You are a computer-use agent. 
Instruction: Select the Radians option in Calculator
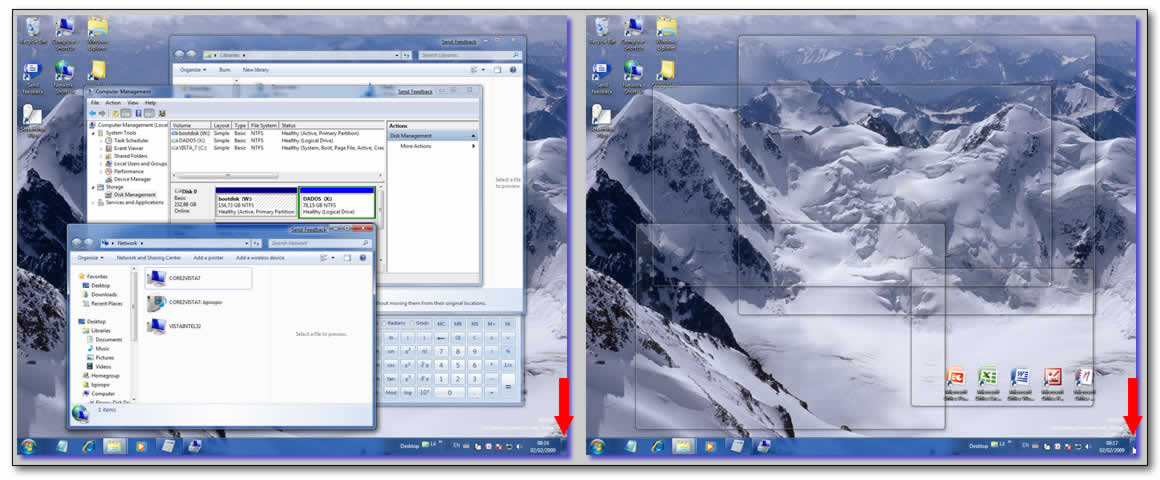(x=395, y=323)
